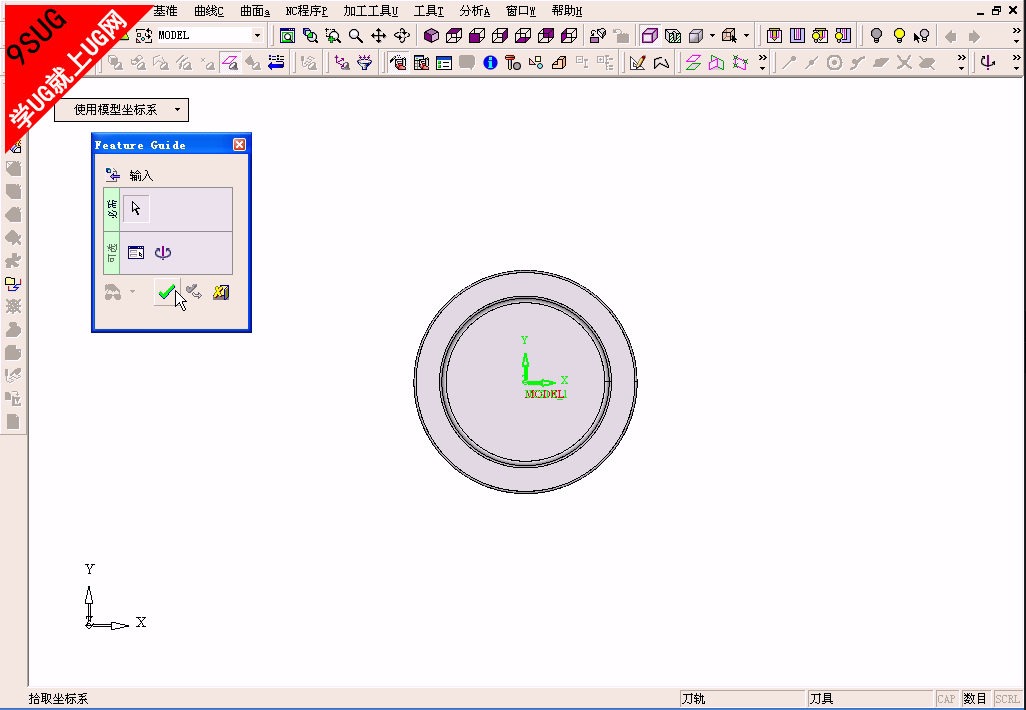The height and width of the screenshot is (710, 1026).
Task: Click the magenta angled planes icon
Action: [x=716, y=63]
